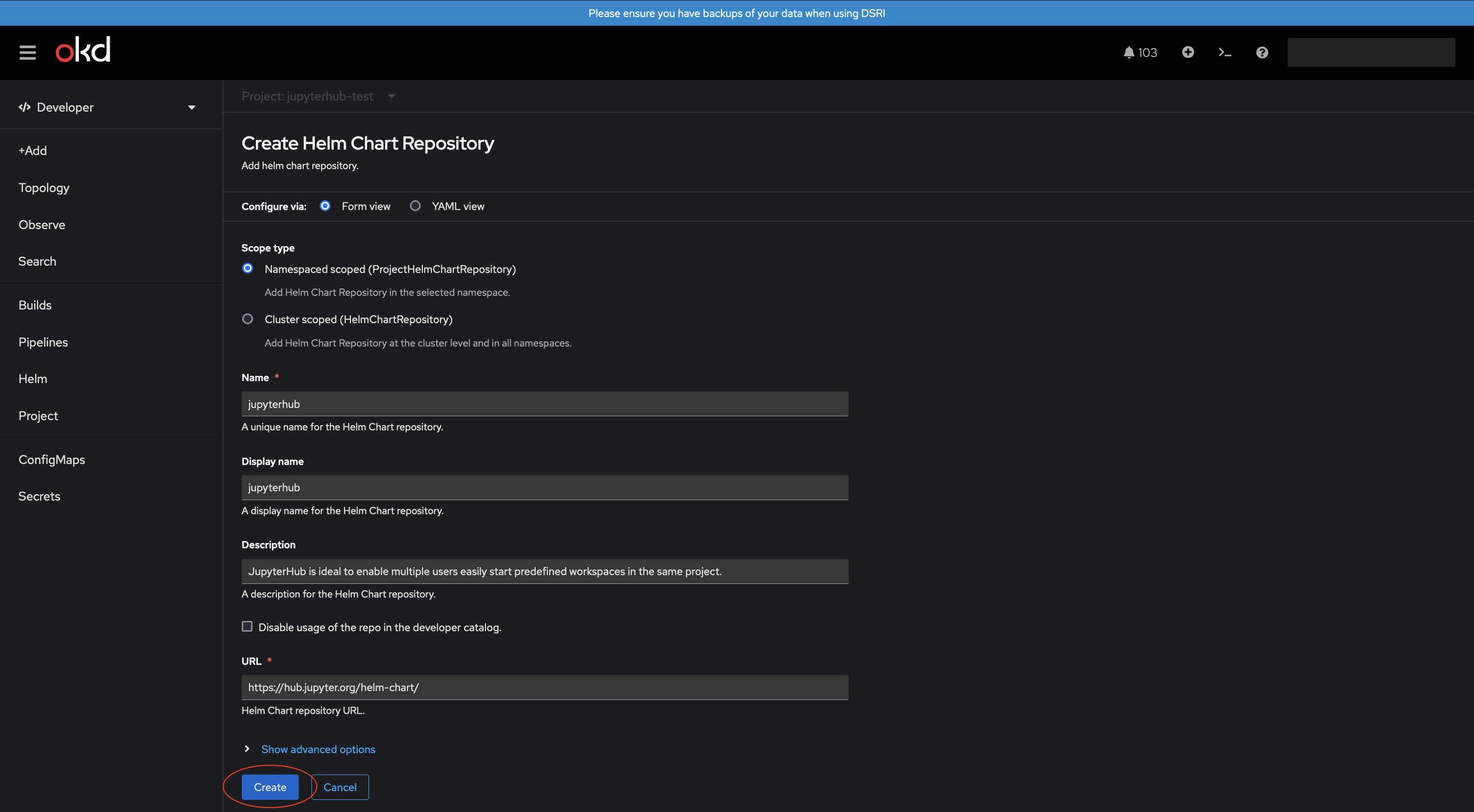Open the help question mark menu
1474x812 pixels.
[x=1261, y=53]
